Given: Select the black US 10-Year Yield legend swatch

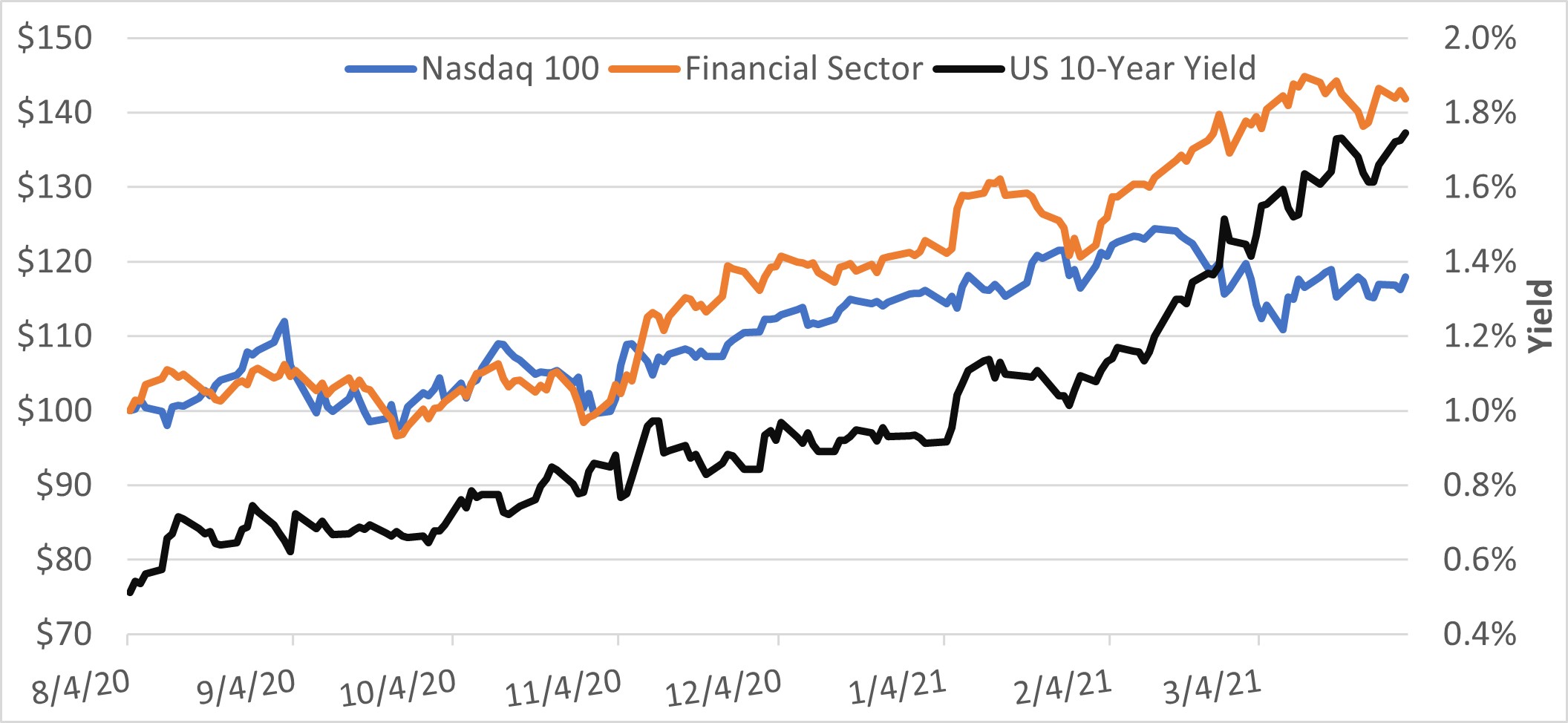Looking at the screenshot, I should tap(969, 70).
